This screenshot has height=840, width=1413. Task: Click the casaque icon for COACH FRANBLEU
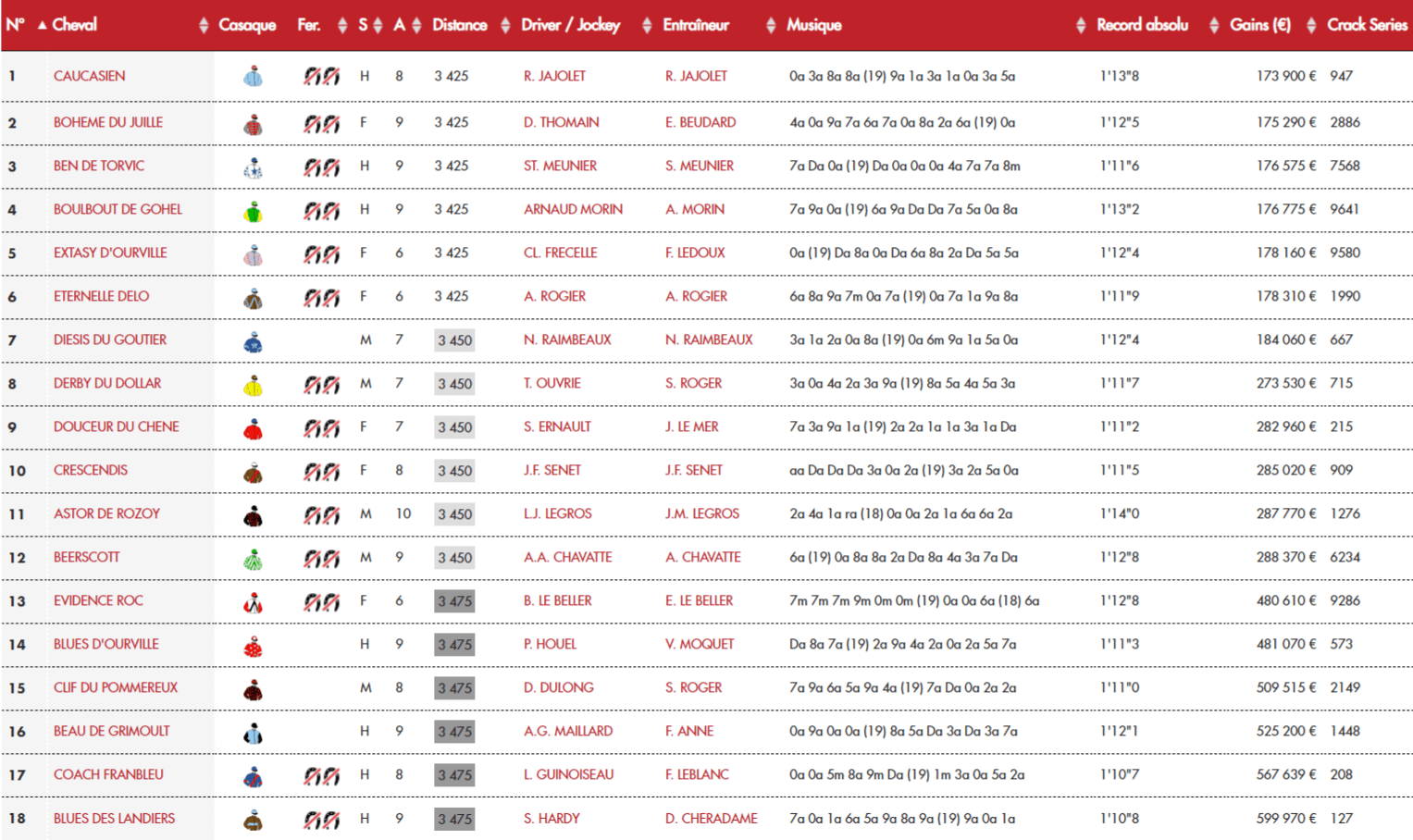[253, 775]
